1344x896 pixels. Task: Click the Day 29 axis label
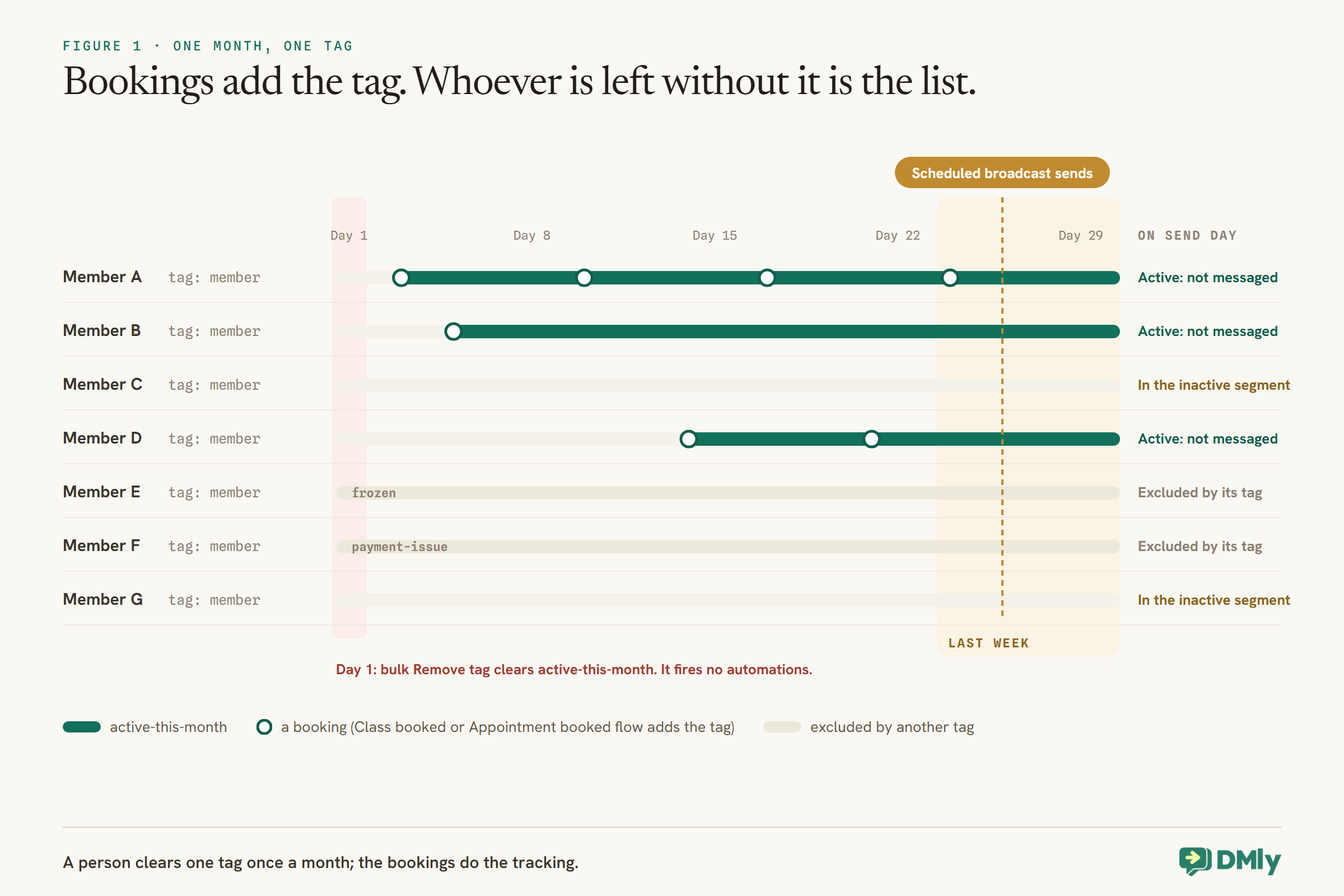click(x=1081, y=235)
